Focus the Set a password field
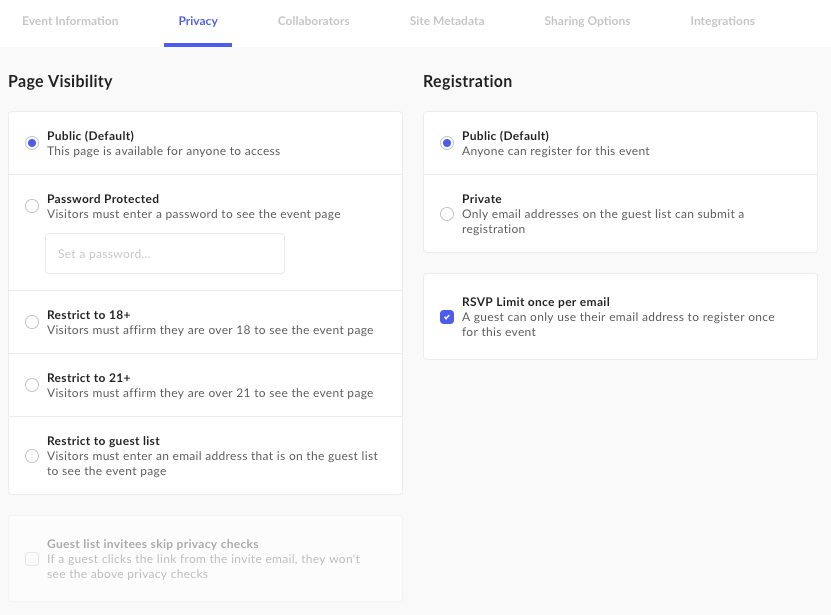The image size is (831, 615). click(x=165, y=253)
